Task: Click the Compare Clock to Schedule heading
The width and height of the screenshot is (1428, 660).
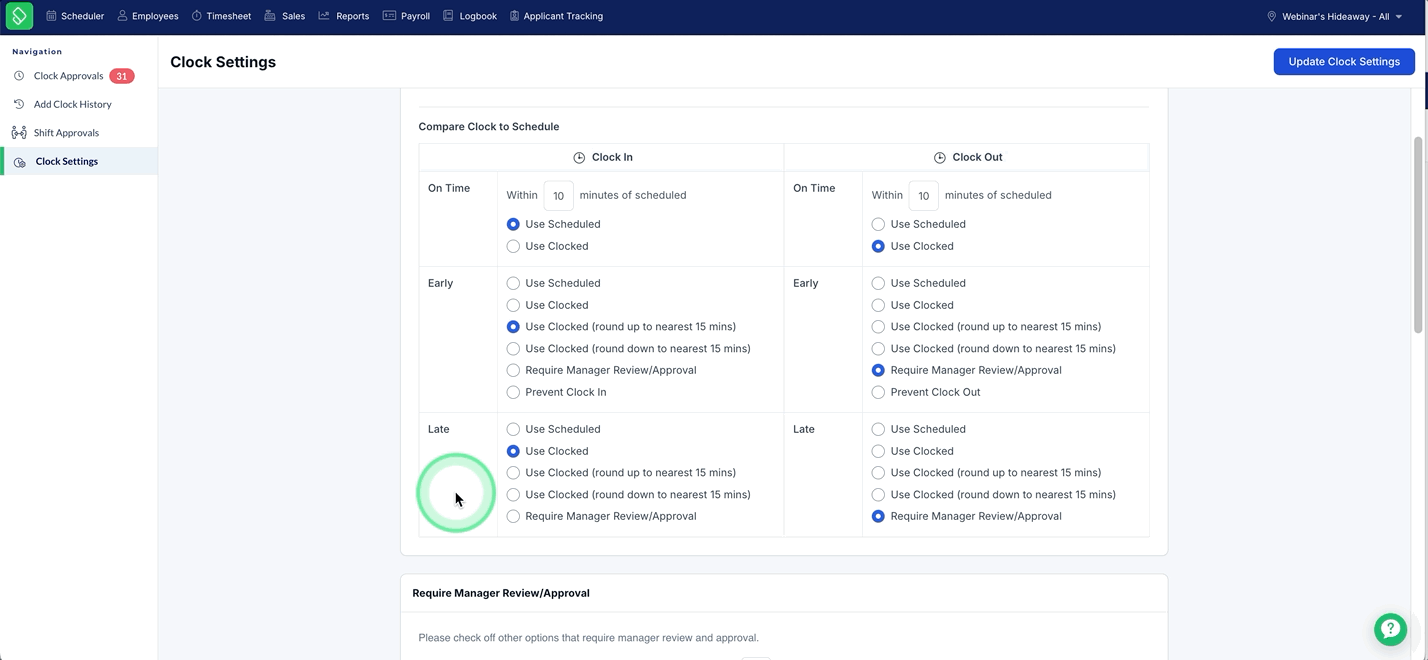Action: pos(489,127)
